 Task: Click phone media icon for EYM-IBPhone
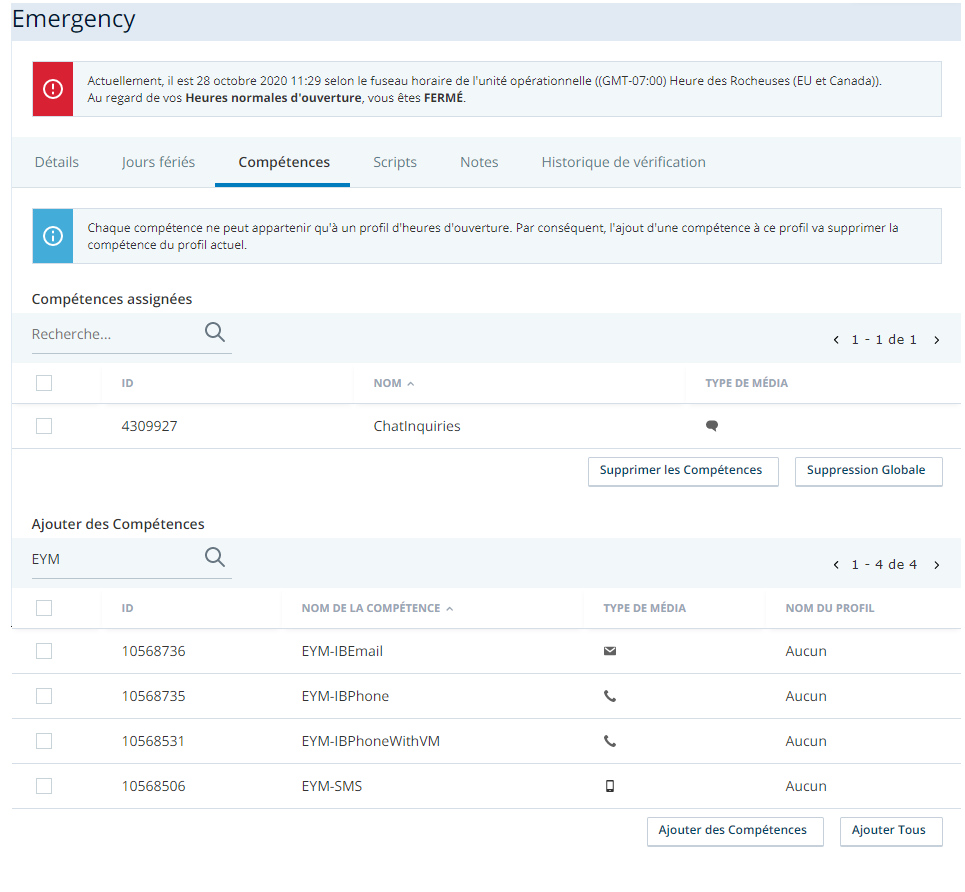coord(610,696)
